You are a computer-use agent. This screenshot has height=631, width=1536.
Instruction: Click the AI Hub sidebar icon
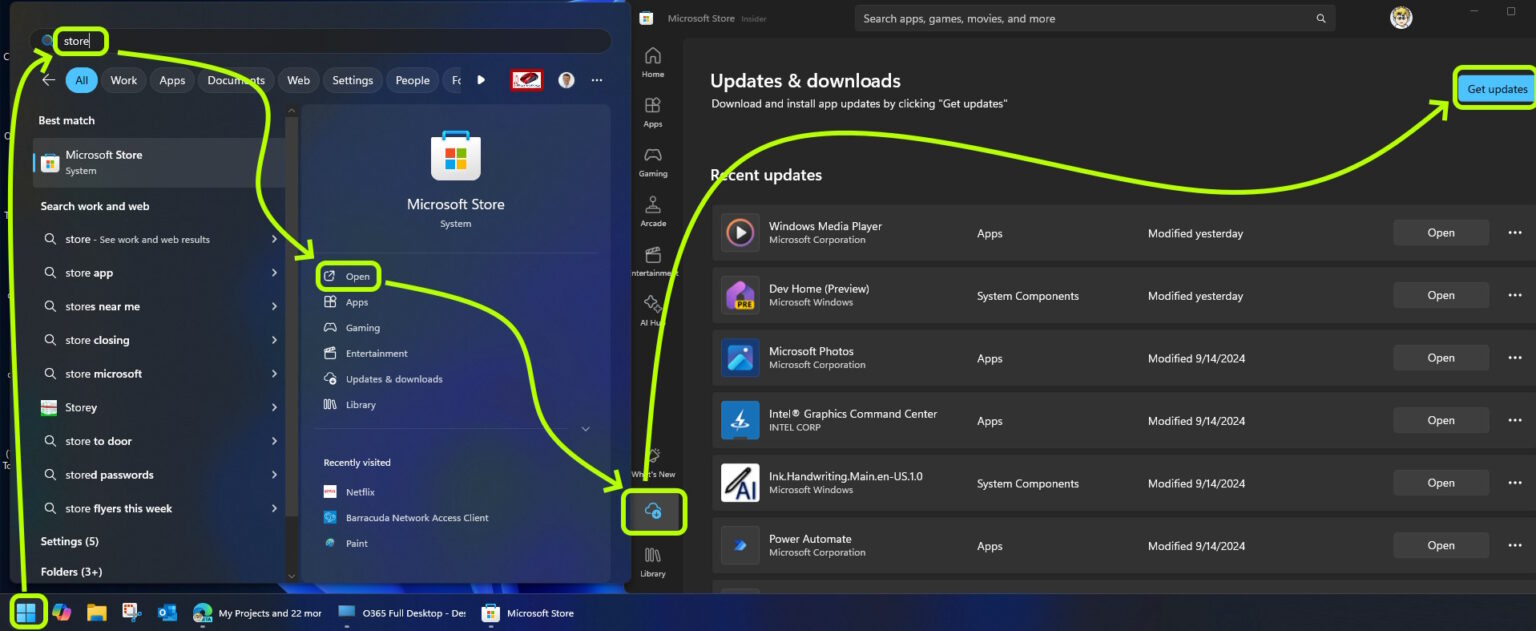tap(653, 308)
